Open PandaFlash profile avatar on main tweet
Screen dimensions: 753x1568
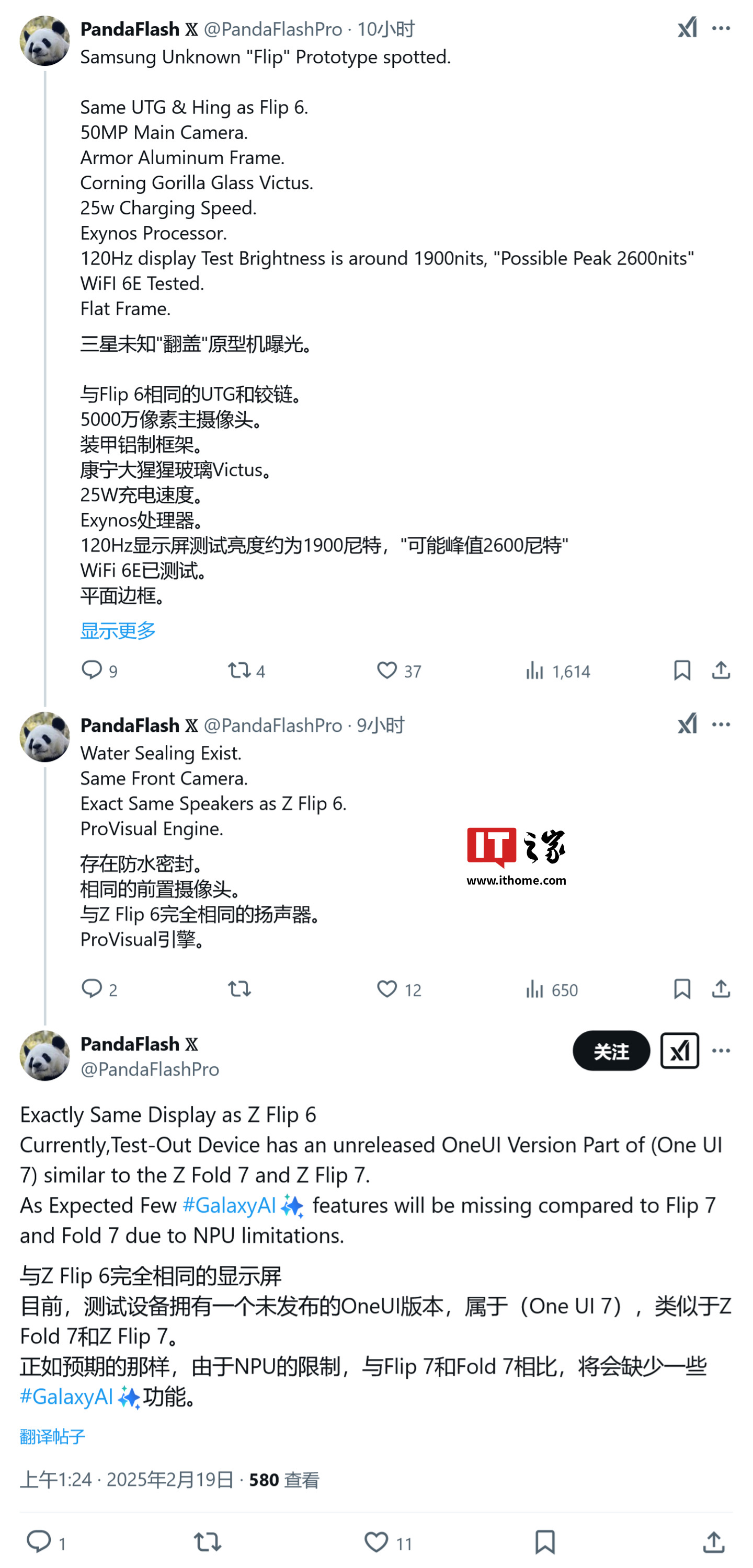(44, 1055)
